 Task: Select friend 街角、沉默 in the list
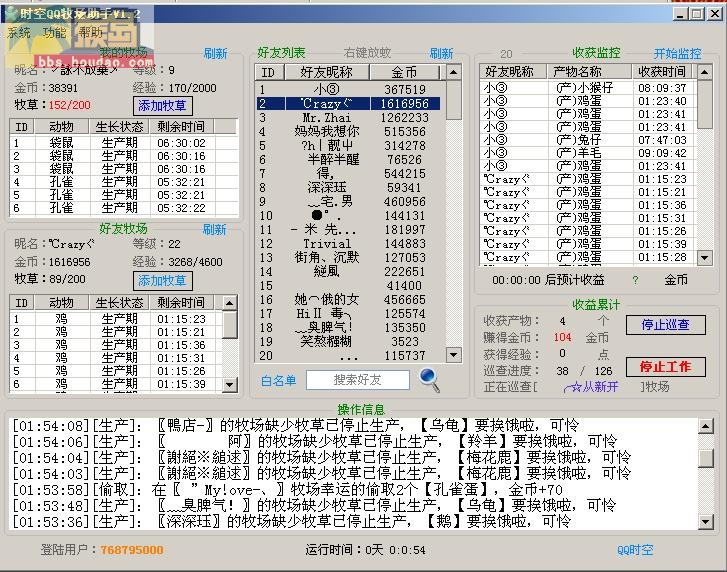coord(348,258)
